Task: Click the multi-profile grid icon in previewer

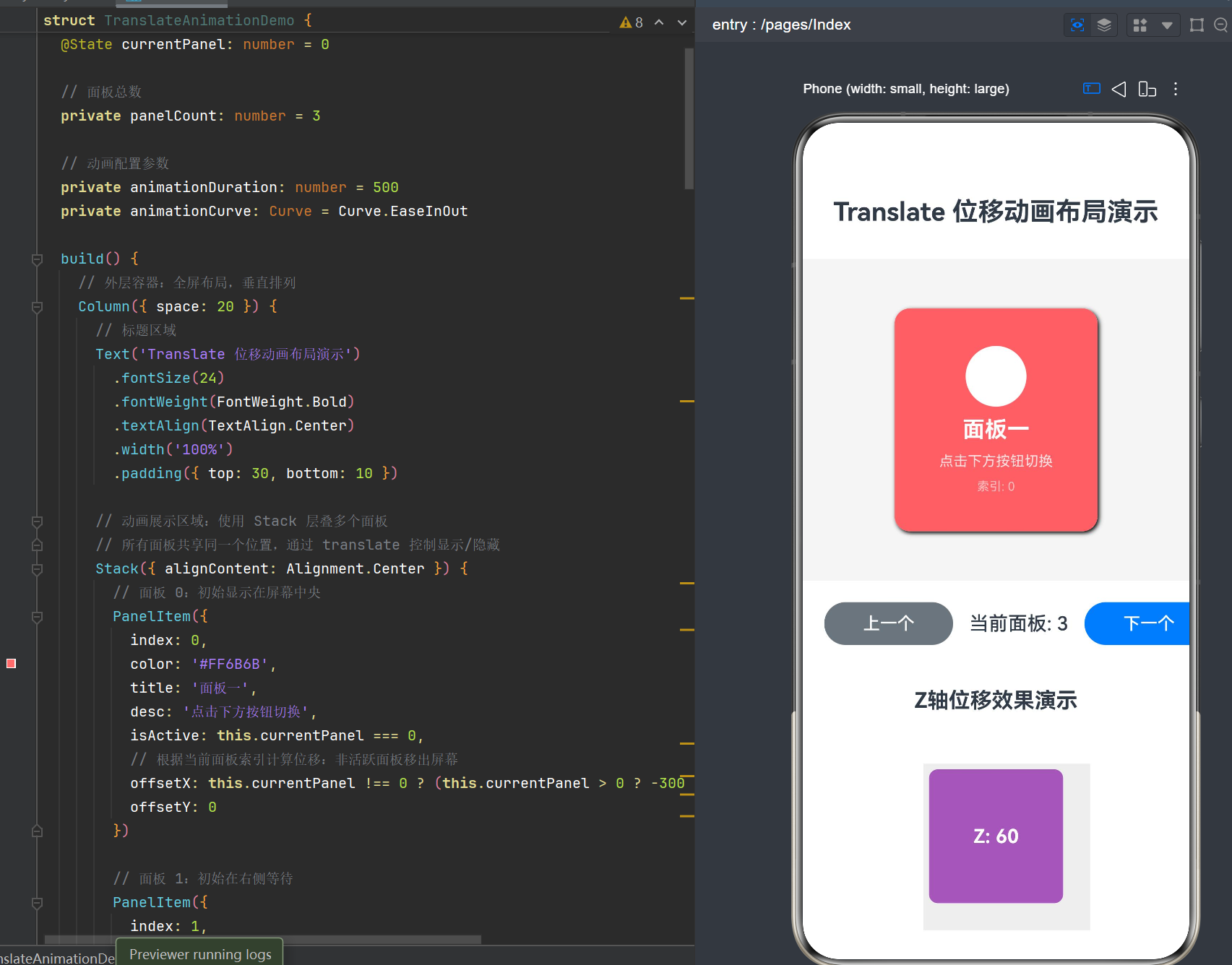Action: 1140,25
